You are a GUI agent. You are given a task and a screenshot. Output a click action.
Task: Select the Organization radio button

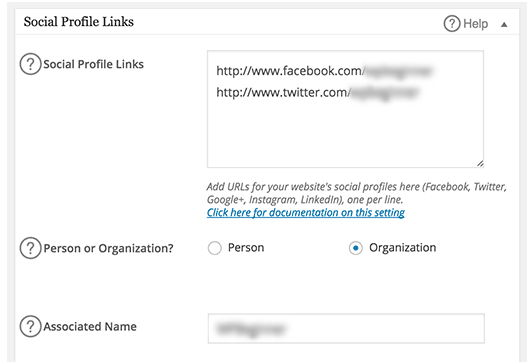click(x=356, y=248)
